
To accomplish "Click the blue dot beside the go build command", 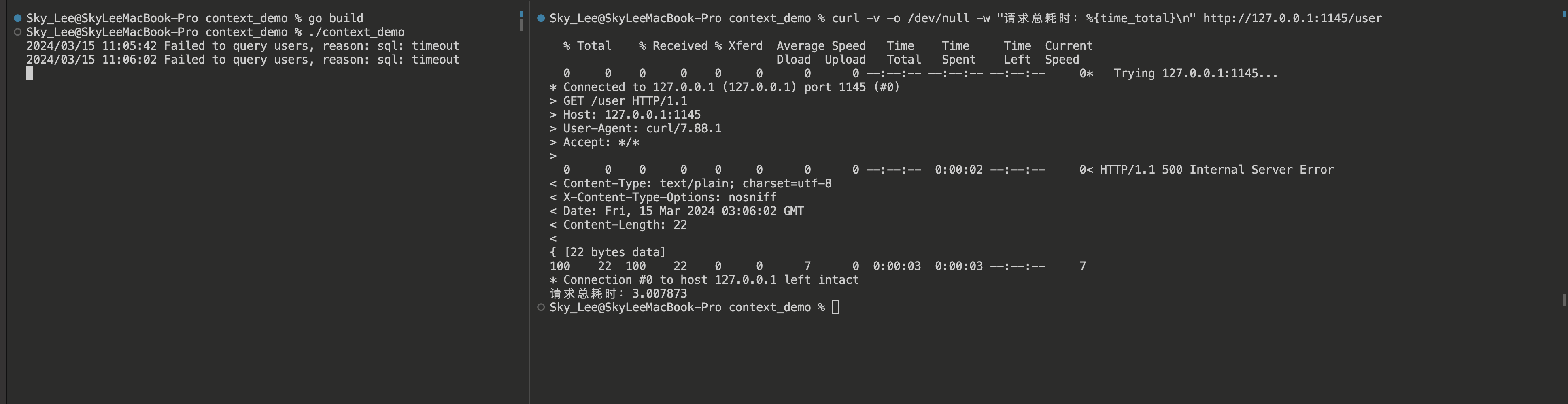I will 18,18.
